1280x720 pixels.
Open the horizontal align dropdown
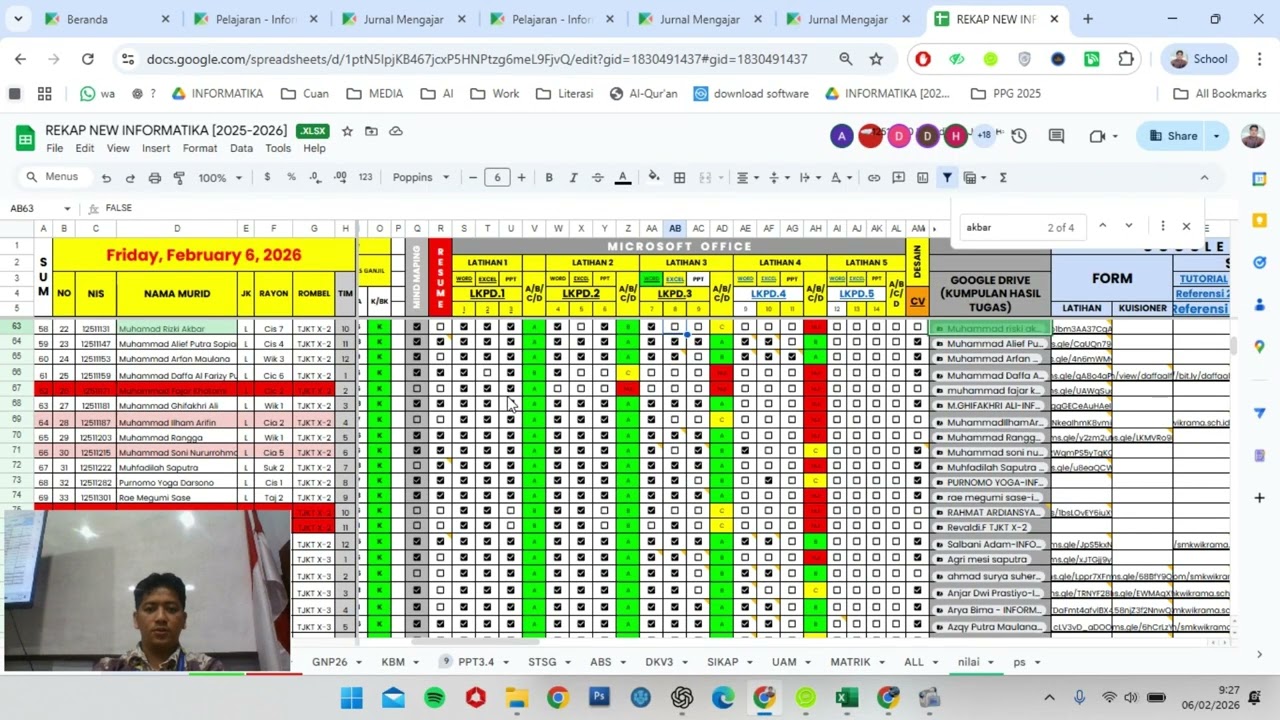click(746, 178)
